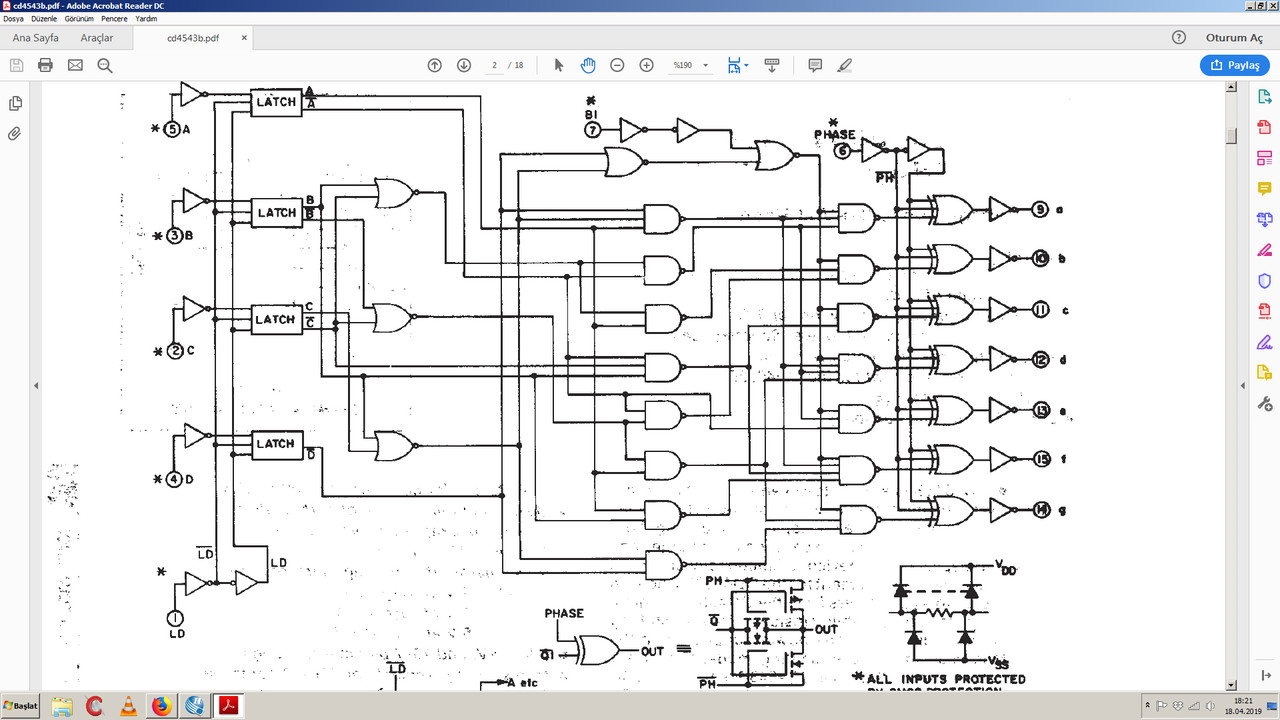The width and height of the screenshot is (1280, 720).
Task: Activate the hand pan tool
Action: point(588,65)
